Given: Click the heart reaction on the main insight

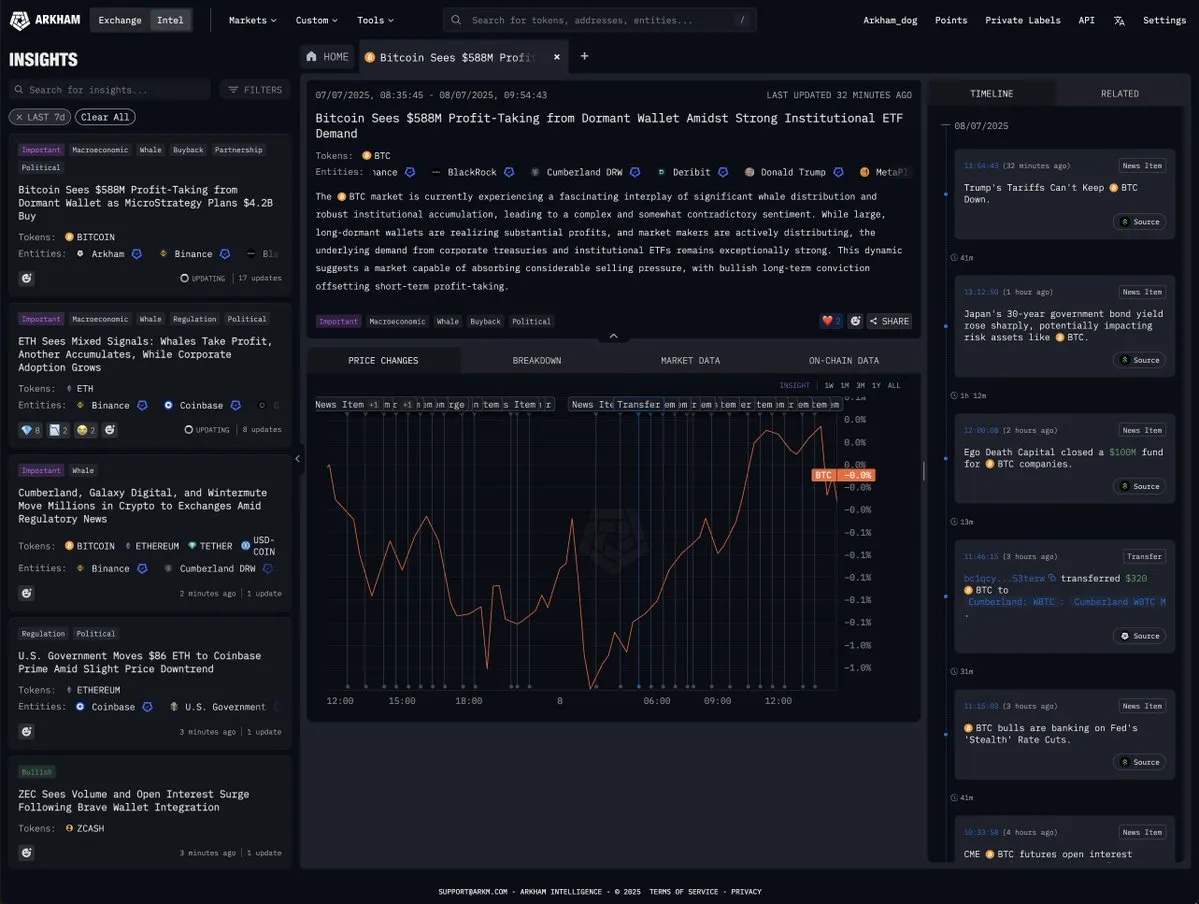Looking at the screenshot, I should pyautogui.click(x=831, y=321).
